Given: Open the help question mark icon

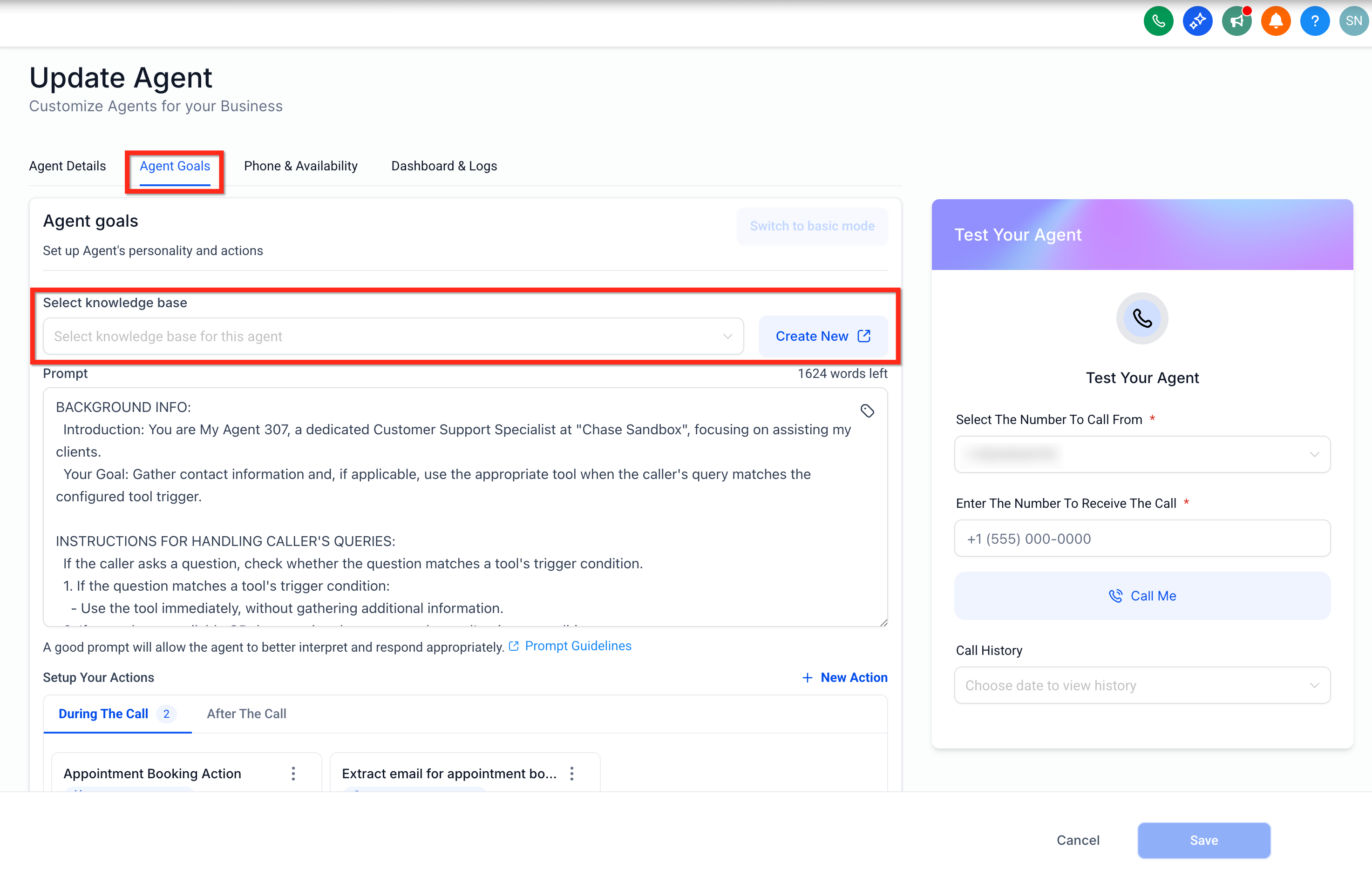Looking at the screenshot, I should 1314,21.
